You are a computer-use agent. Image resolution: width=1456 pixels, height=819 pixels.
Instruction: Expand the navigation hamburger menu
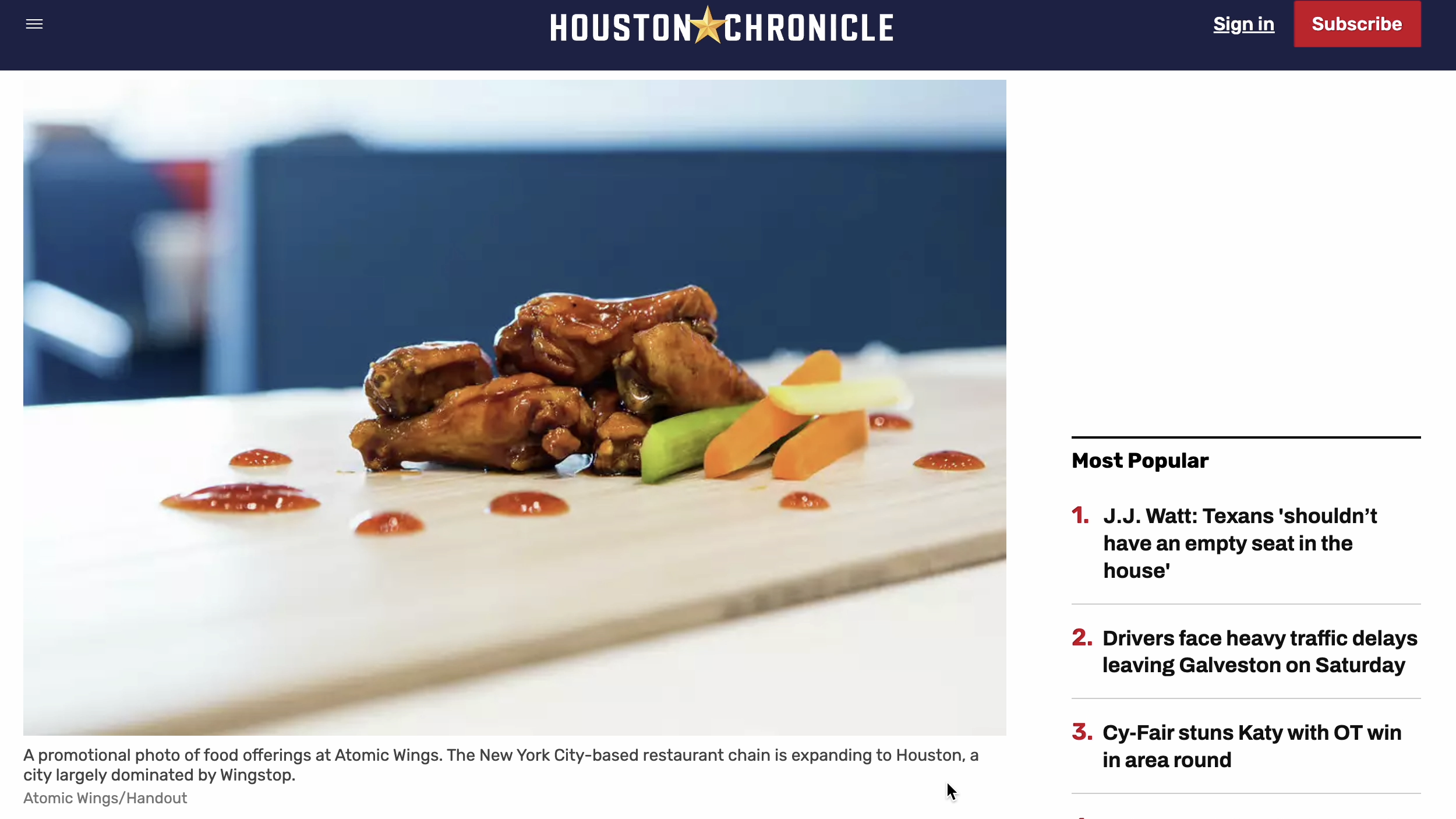[x=34, y=24]
